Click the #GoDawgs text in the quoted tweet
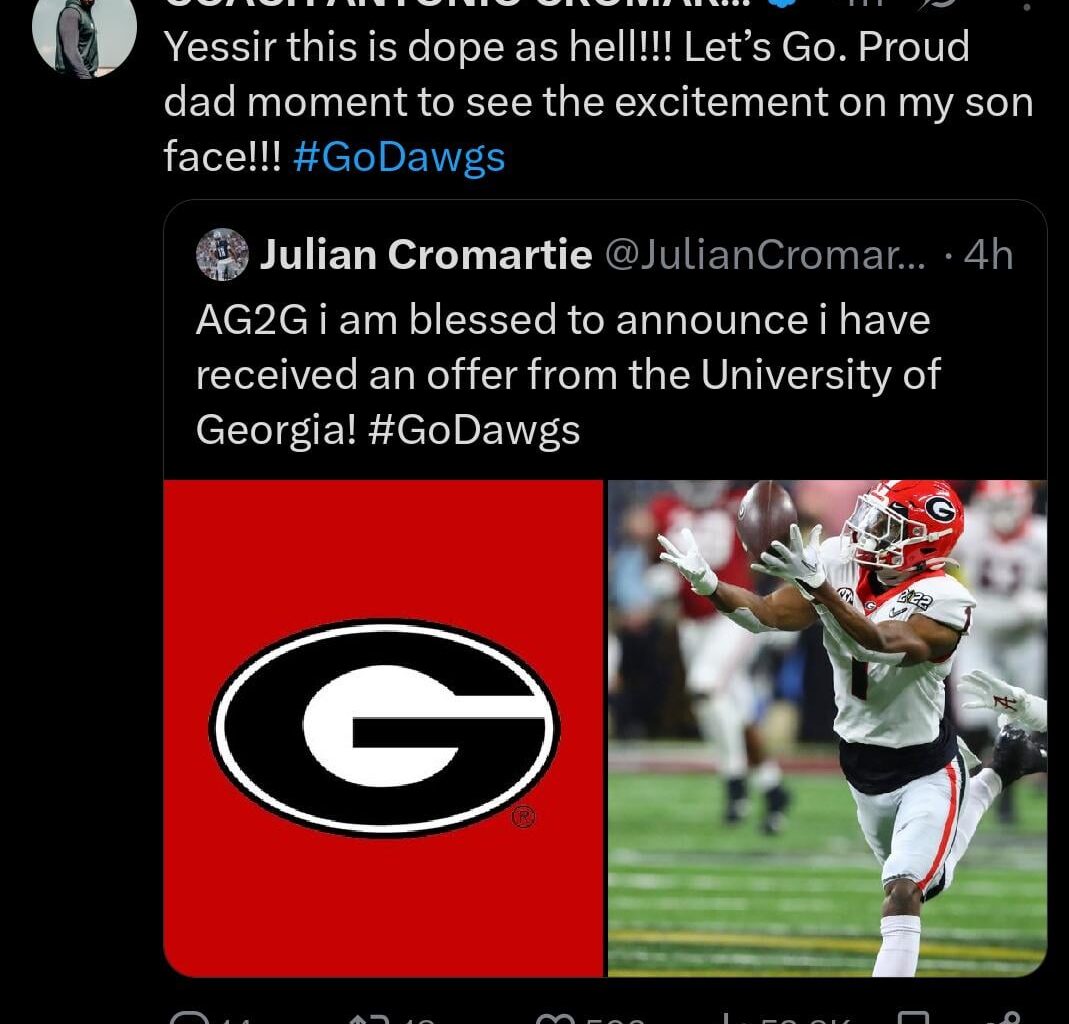The height and width of the screenshot is (1024, 1069). [x=474, y=429]
